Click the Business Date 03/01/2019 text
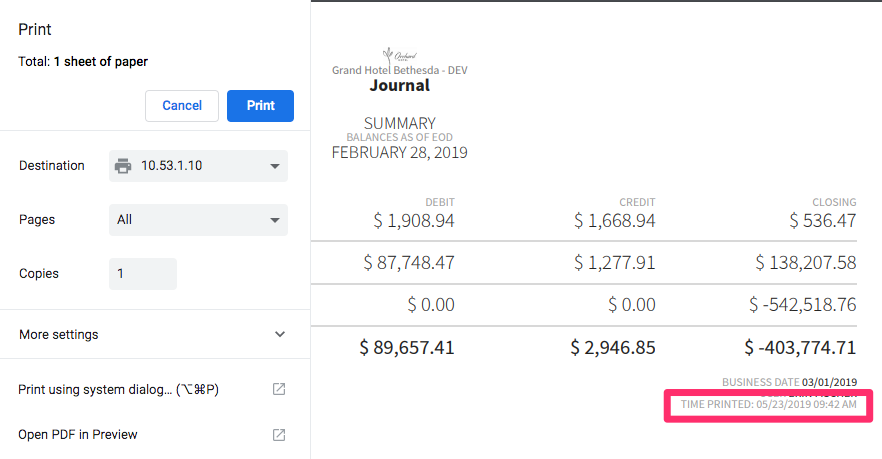This screenshot has width=882, height=459. coord(789,382)
